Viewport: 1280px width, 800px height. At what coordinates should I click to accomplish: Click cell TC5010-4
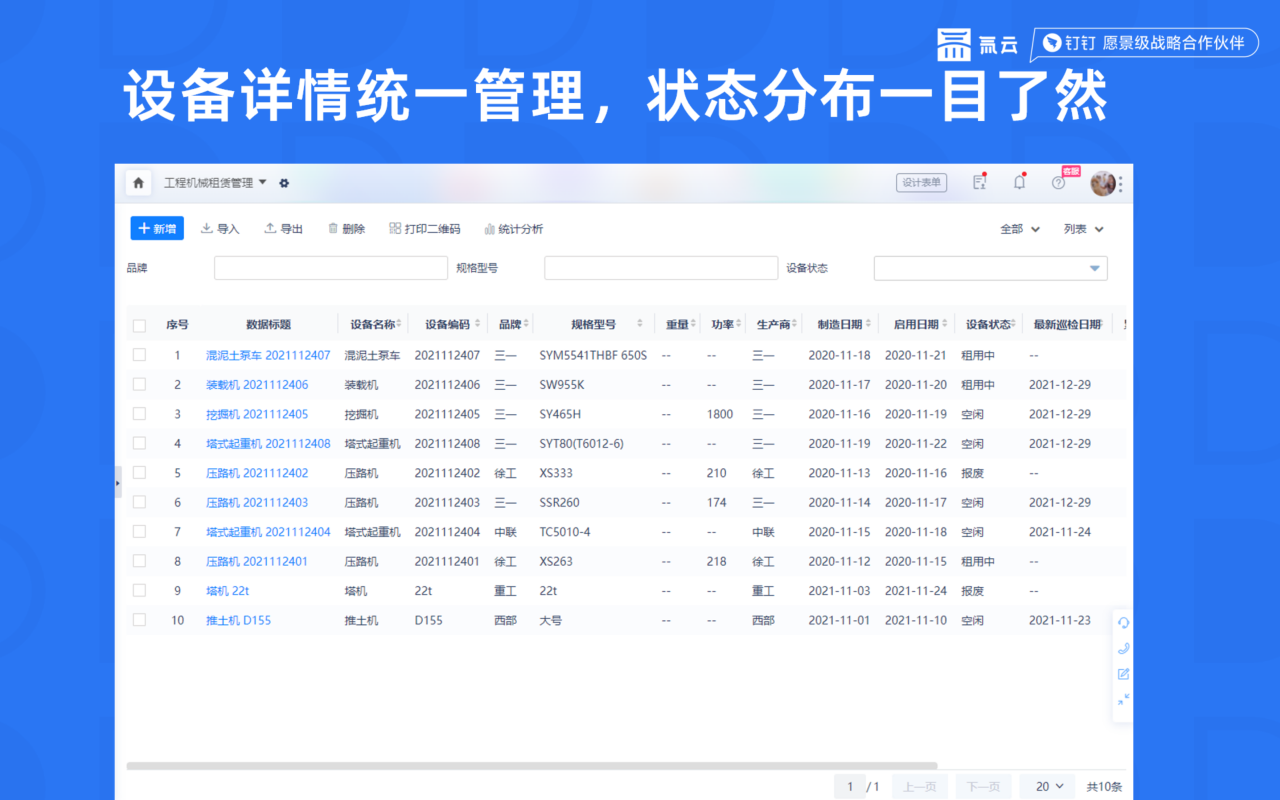pyautogui.click(x=565, y=532)
